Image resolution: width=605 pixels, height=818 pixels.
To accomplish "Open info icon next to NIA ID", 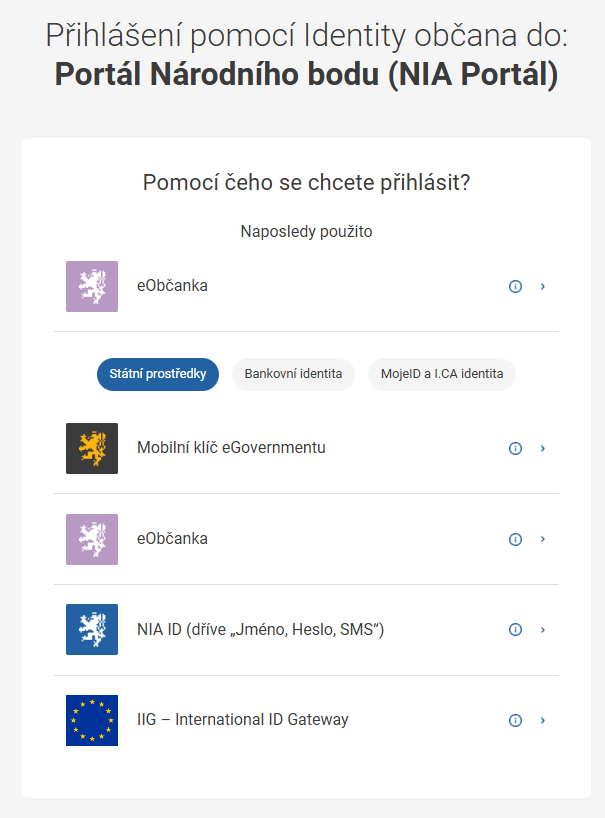I will point(515,629).
